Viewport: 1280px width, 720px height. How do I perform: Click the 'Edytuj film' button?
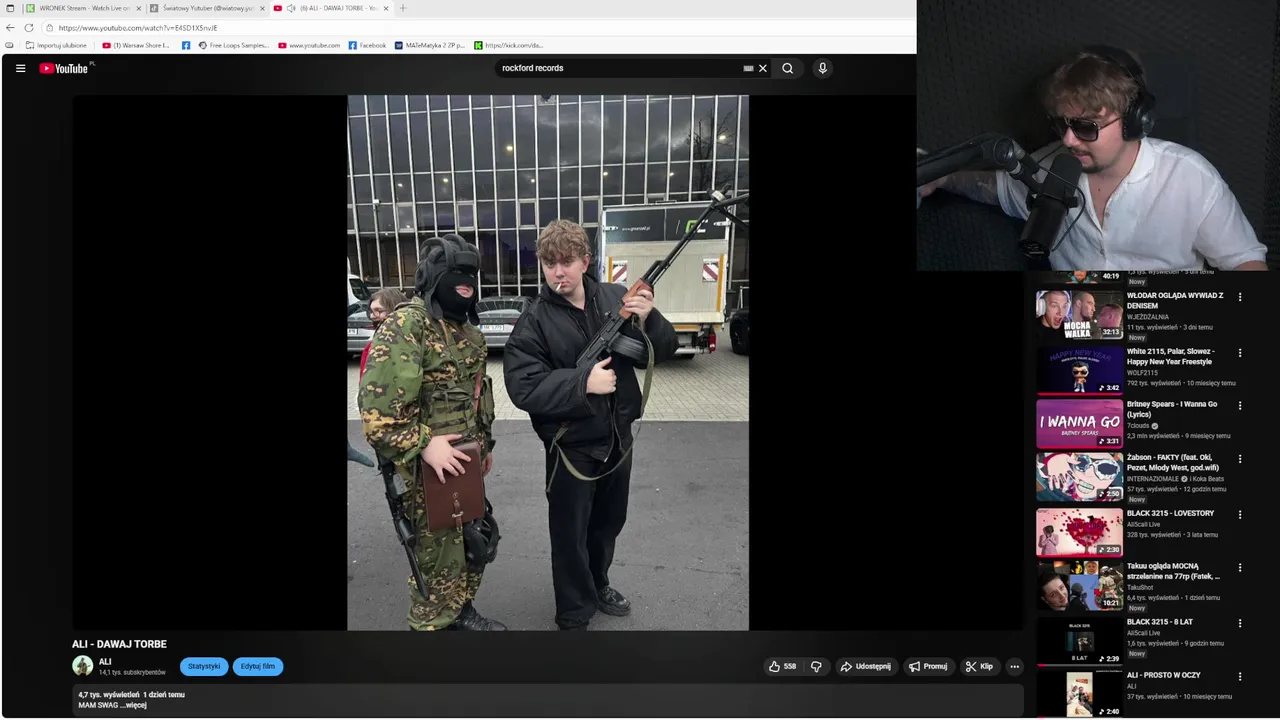(x=258, y=666)
